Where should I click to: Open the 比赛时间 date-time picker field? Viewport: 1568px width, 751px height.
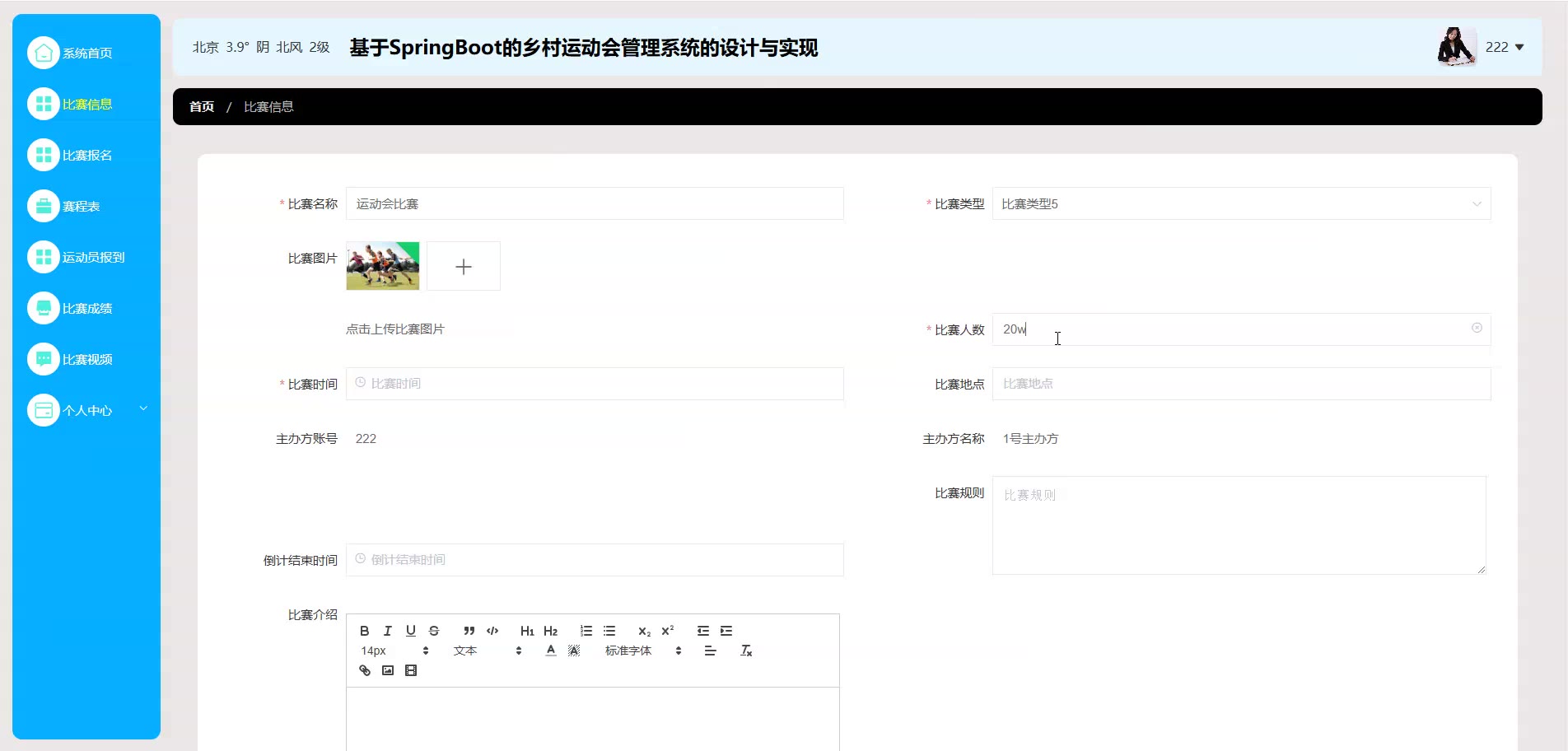[595, 384]
